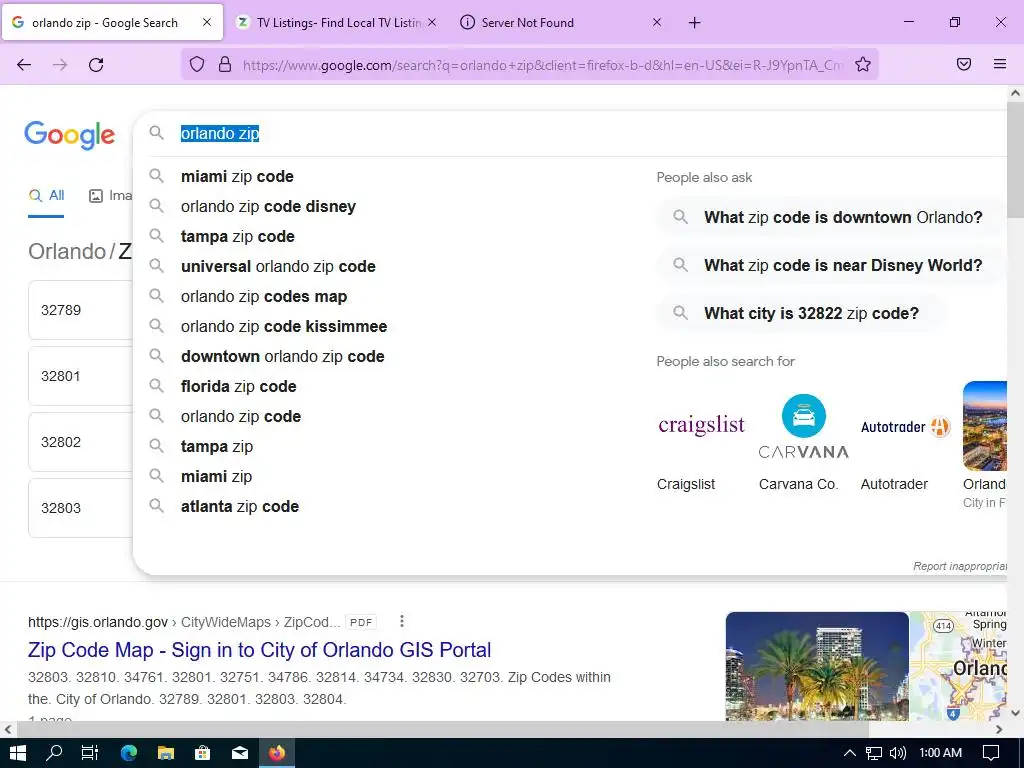This screenshot has height=768, width=1024.
Task: Select zip code 32789 card
Action: 80,310
